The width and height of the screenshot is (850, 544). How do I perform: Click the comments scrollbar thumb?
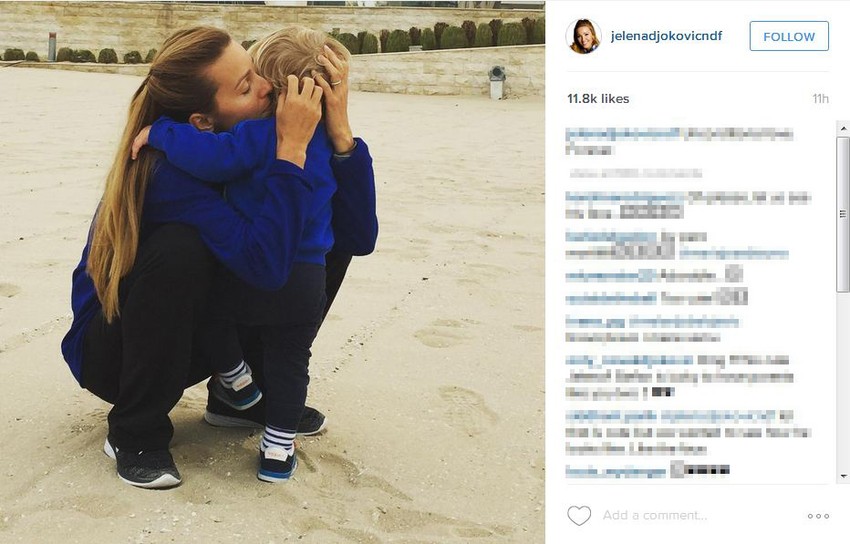tap(843, 214)
